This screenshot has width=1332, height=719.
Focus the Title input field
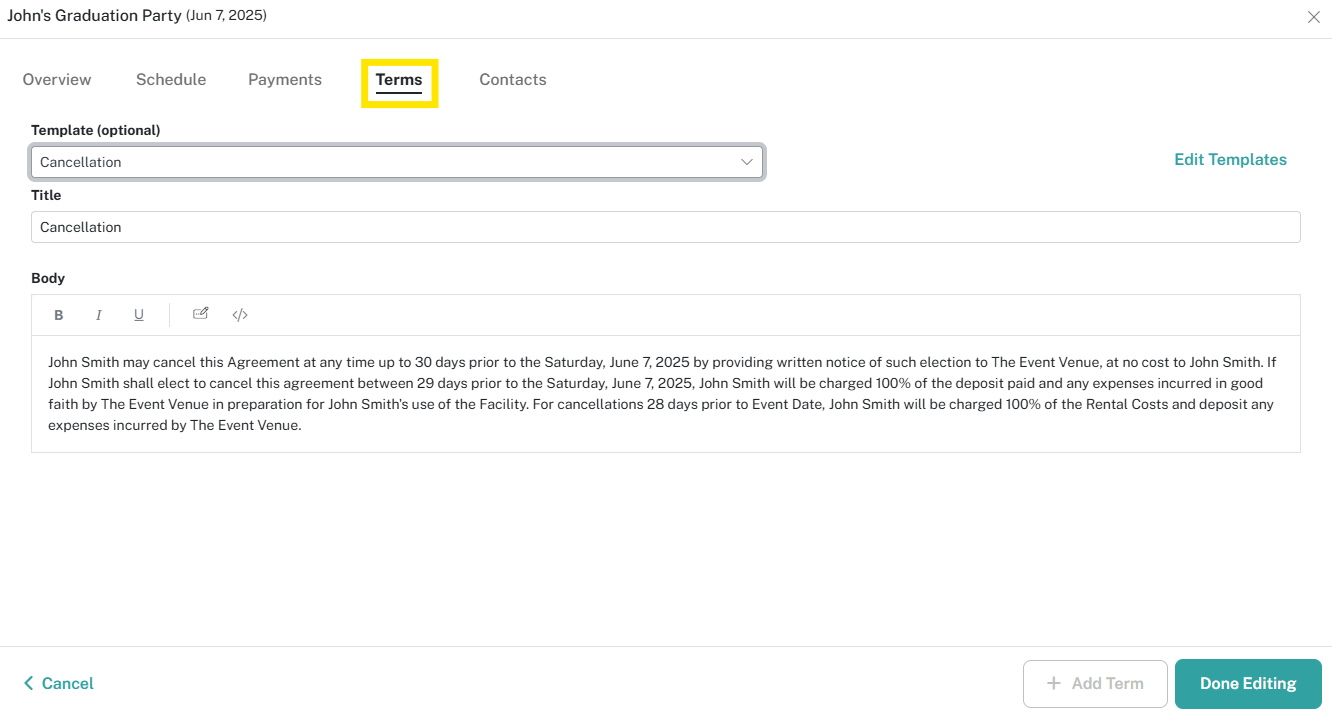pos(666,227)
